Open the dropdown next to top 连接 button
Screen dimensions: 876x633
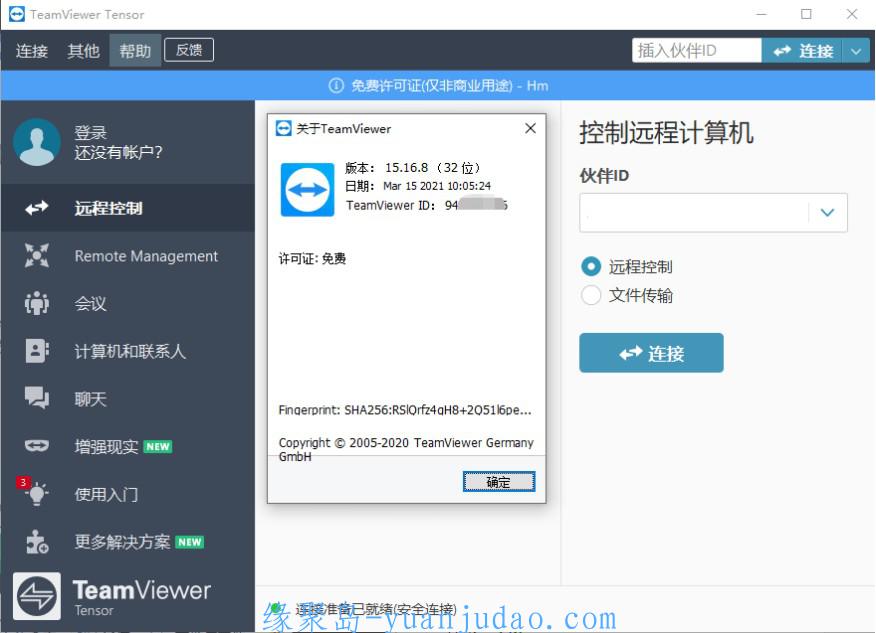[856, 51]
